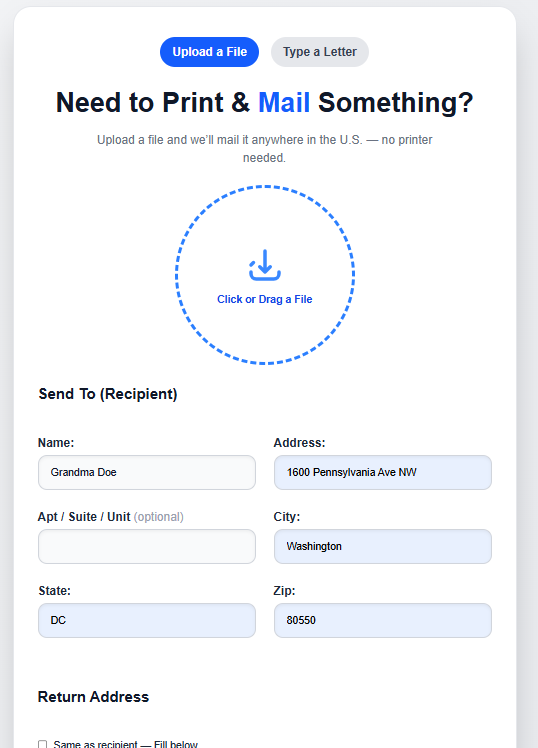Image resolution: width=538 pixels, height=748 pixels.
Task: Click the upload arrow tray icon
Action: [265, 265]
